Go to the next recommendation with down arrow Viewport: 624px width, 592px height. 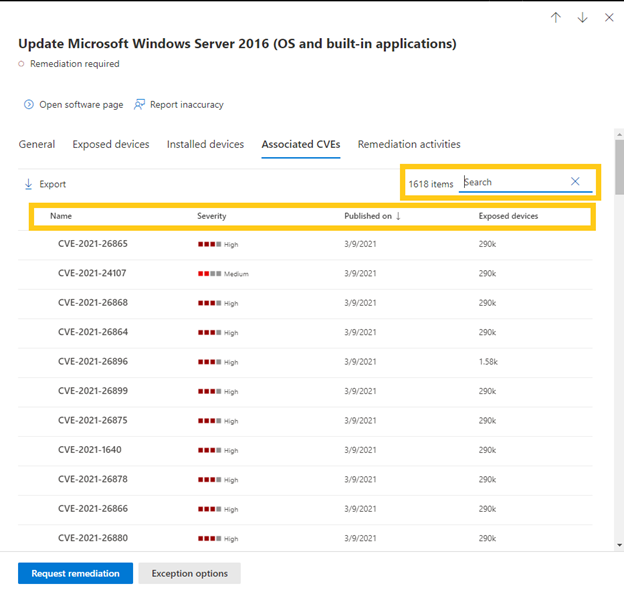(x=582, y=18)
